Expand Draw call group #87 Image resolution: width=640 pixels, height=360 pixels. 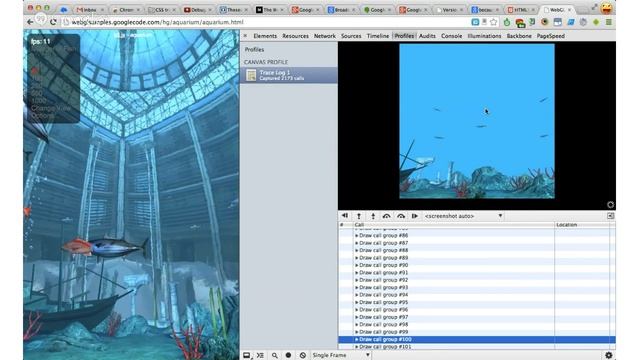[x=356, y=243]
